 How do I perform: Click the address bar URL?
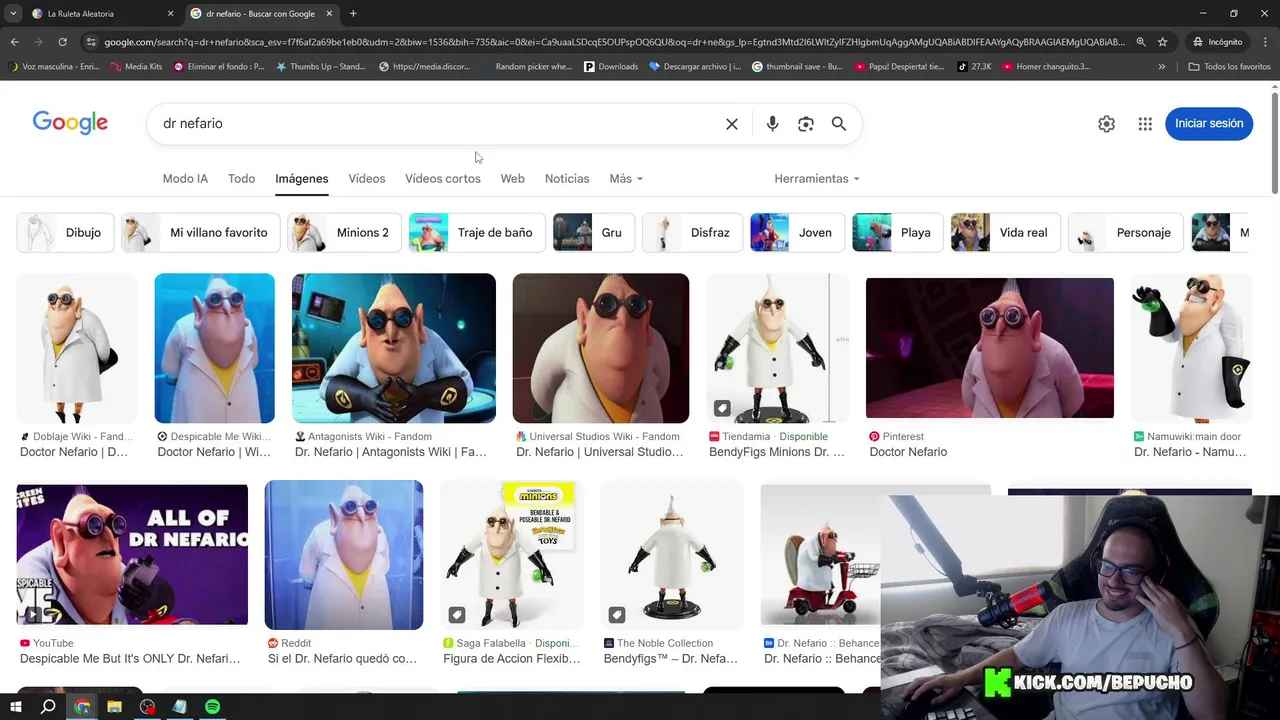[612, 42]
